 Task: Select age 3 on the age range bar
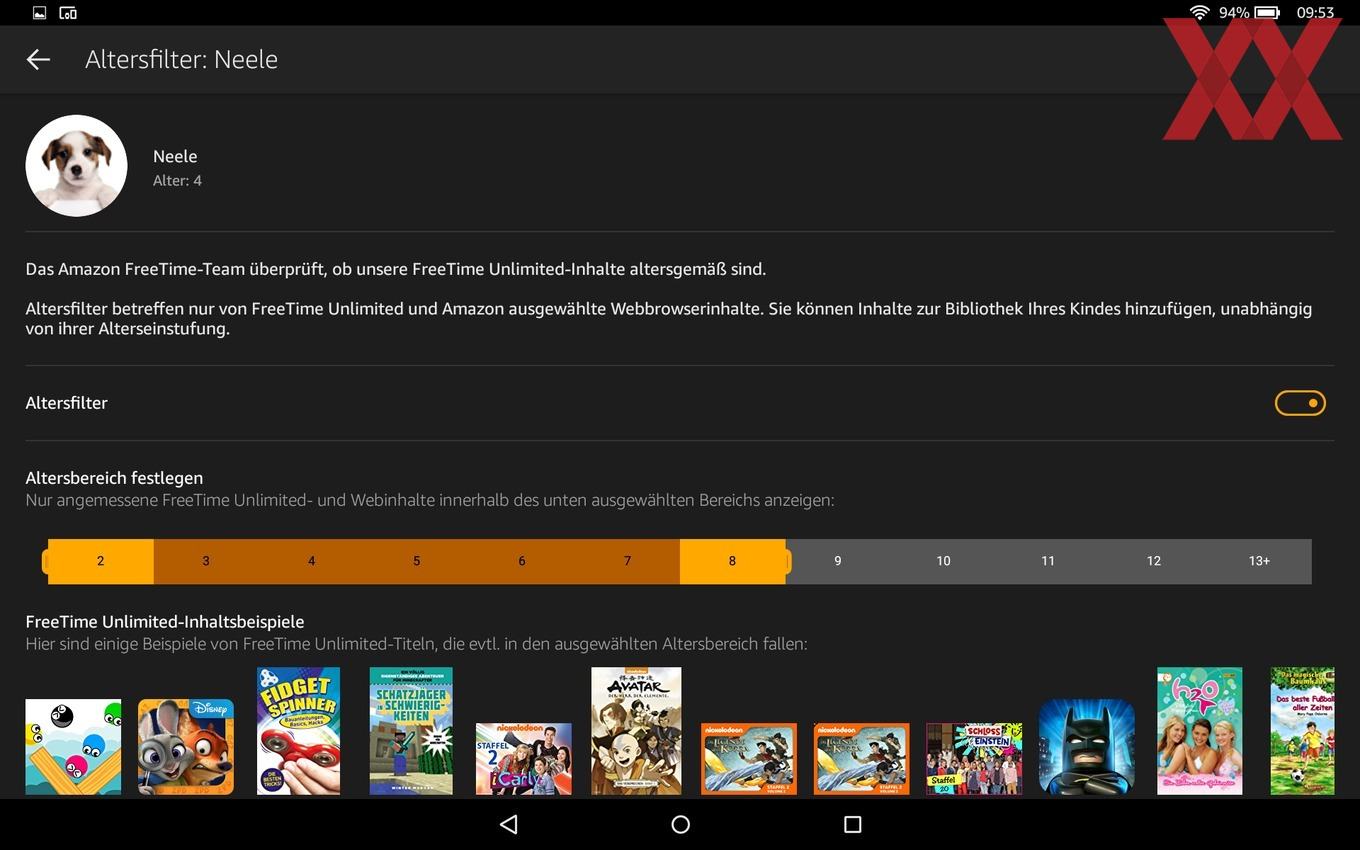coord(206,561)
